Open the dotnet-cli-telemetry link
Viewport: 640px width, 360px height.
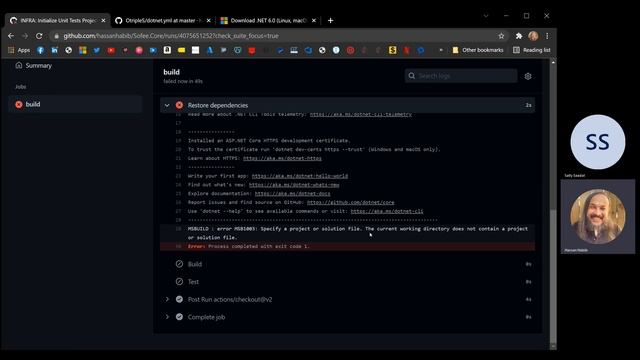361,114
